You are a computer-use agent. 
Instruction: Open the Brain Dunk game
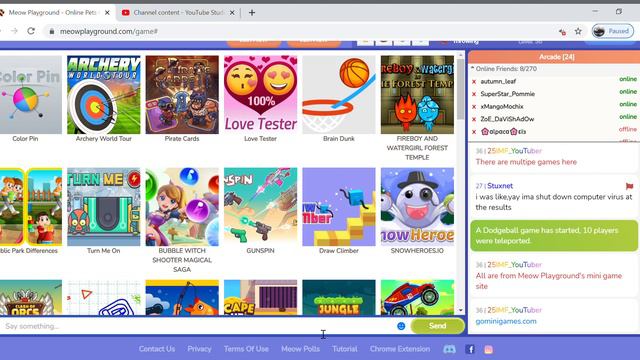tap(339, 95)
